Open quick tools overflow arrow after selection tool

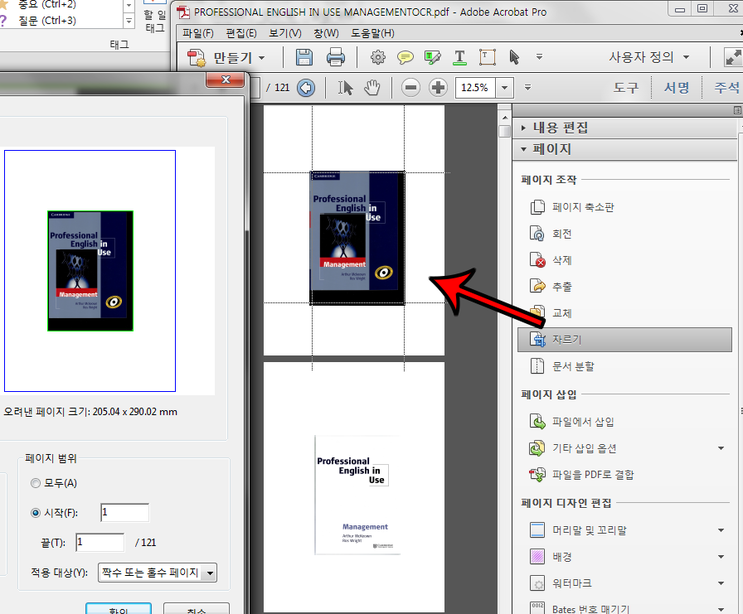(539, 57)
